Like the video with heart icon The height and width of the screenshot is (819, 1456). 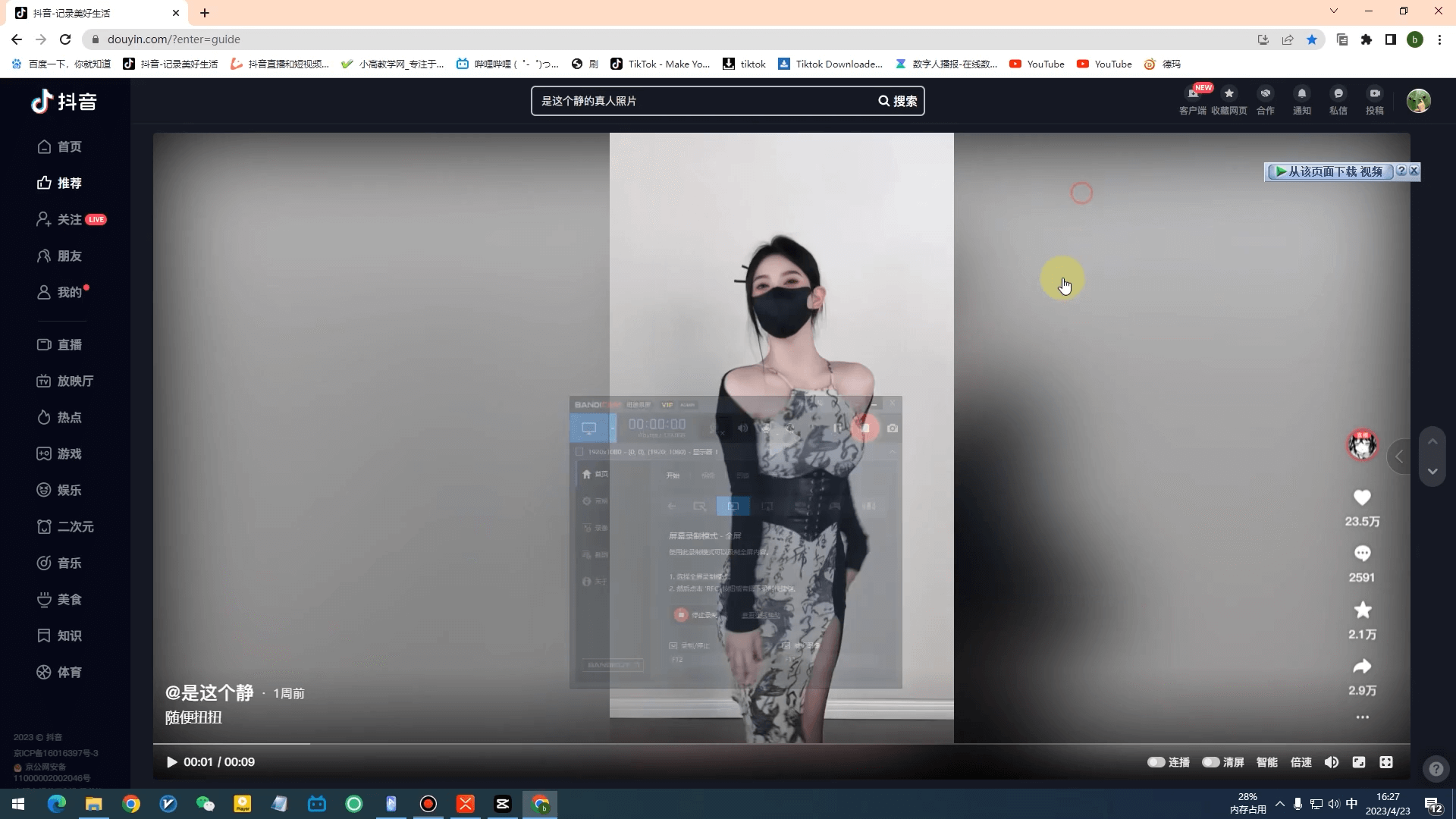pos(1362,498)
